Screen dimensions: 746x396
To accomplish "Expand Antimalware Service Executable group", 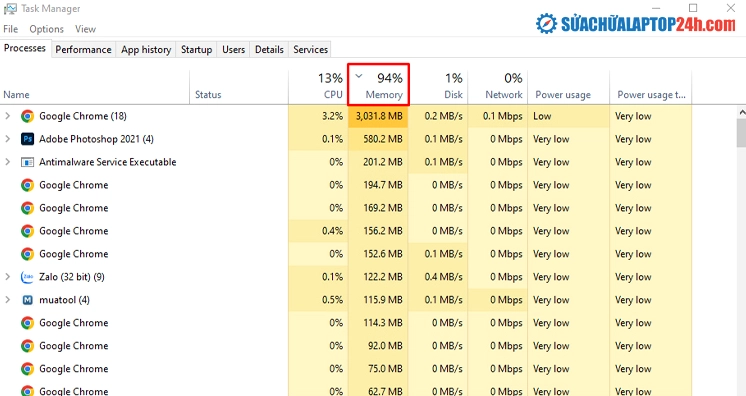I will [8, 162].
